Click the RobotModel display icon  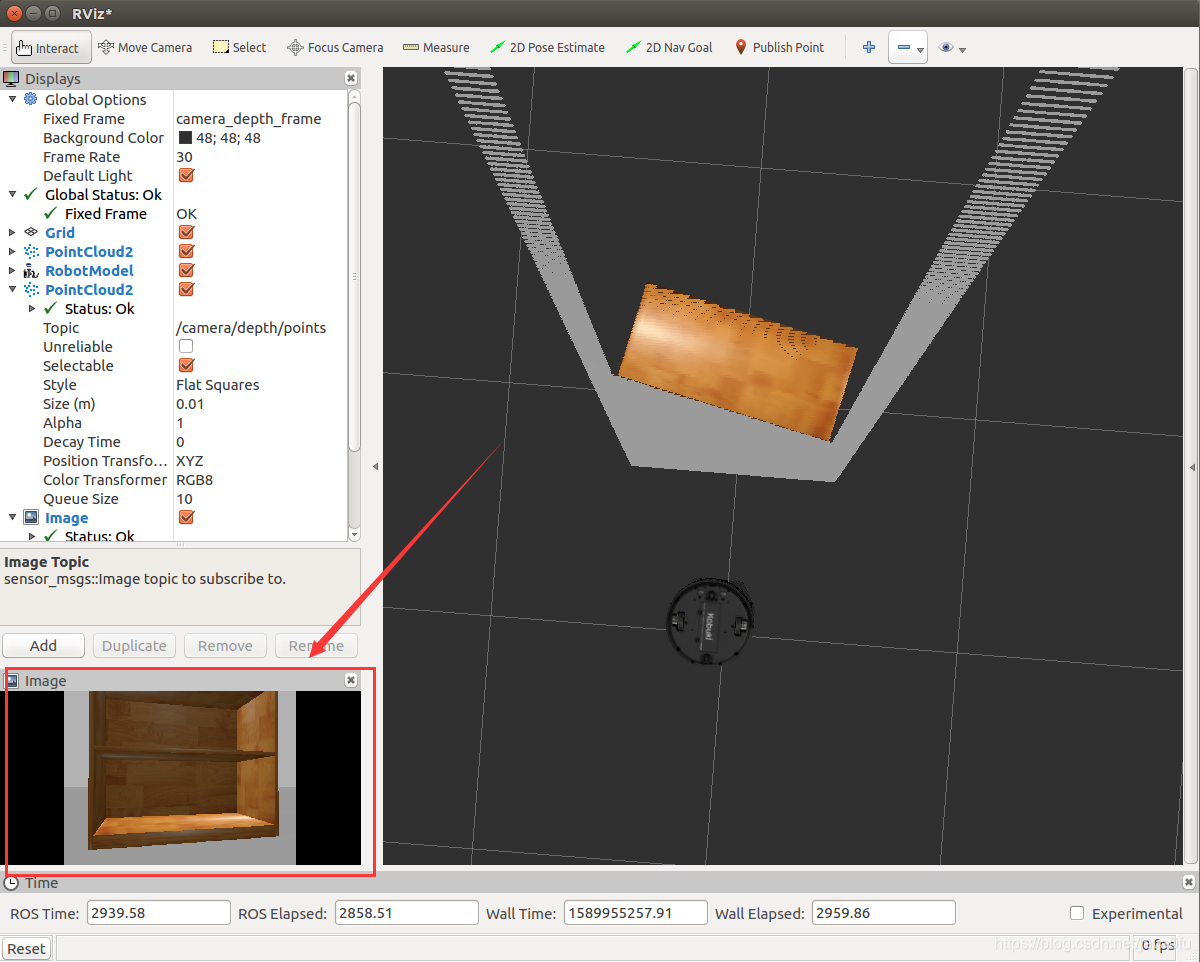(x=31, y=270)
